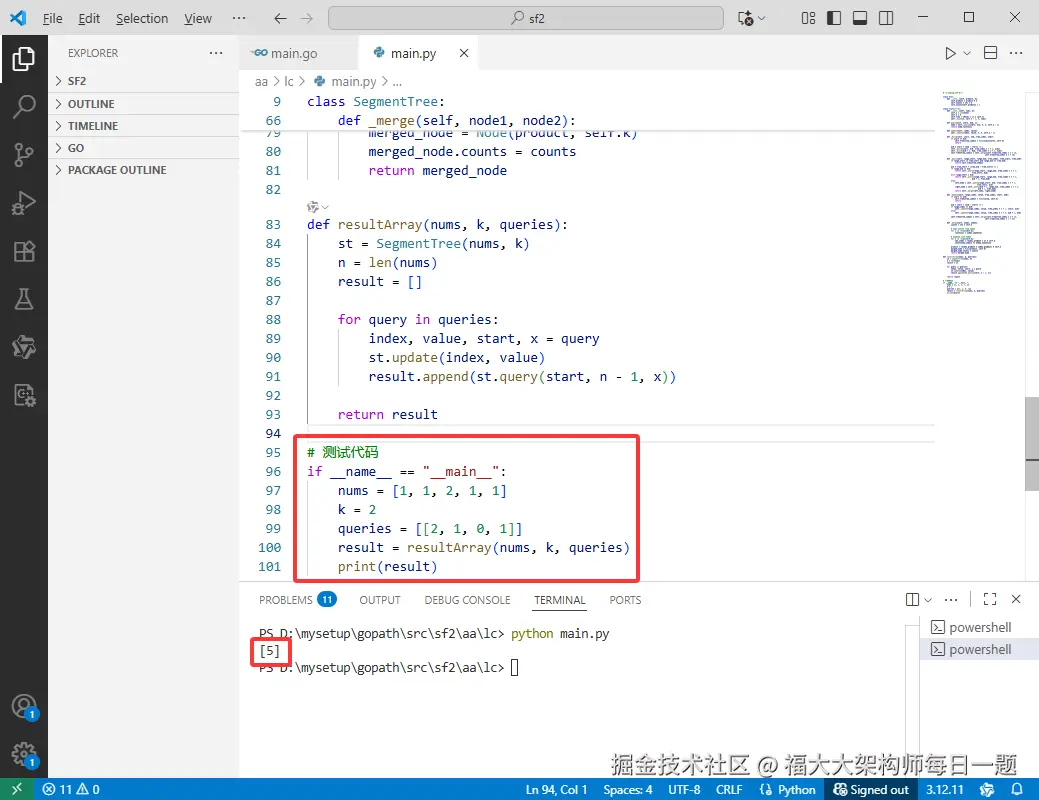Screen dimensions: 1039x800
Task: Click the lc breadcrumb segment
Action: (289, 82)
